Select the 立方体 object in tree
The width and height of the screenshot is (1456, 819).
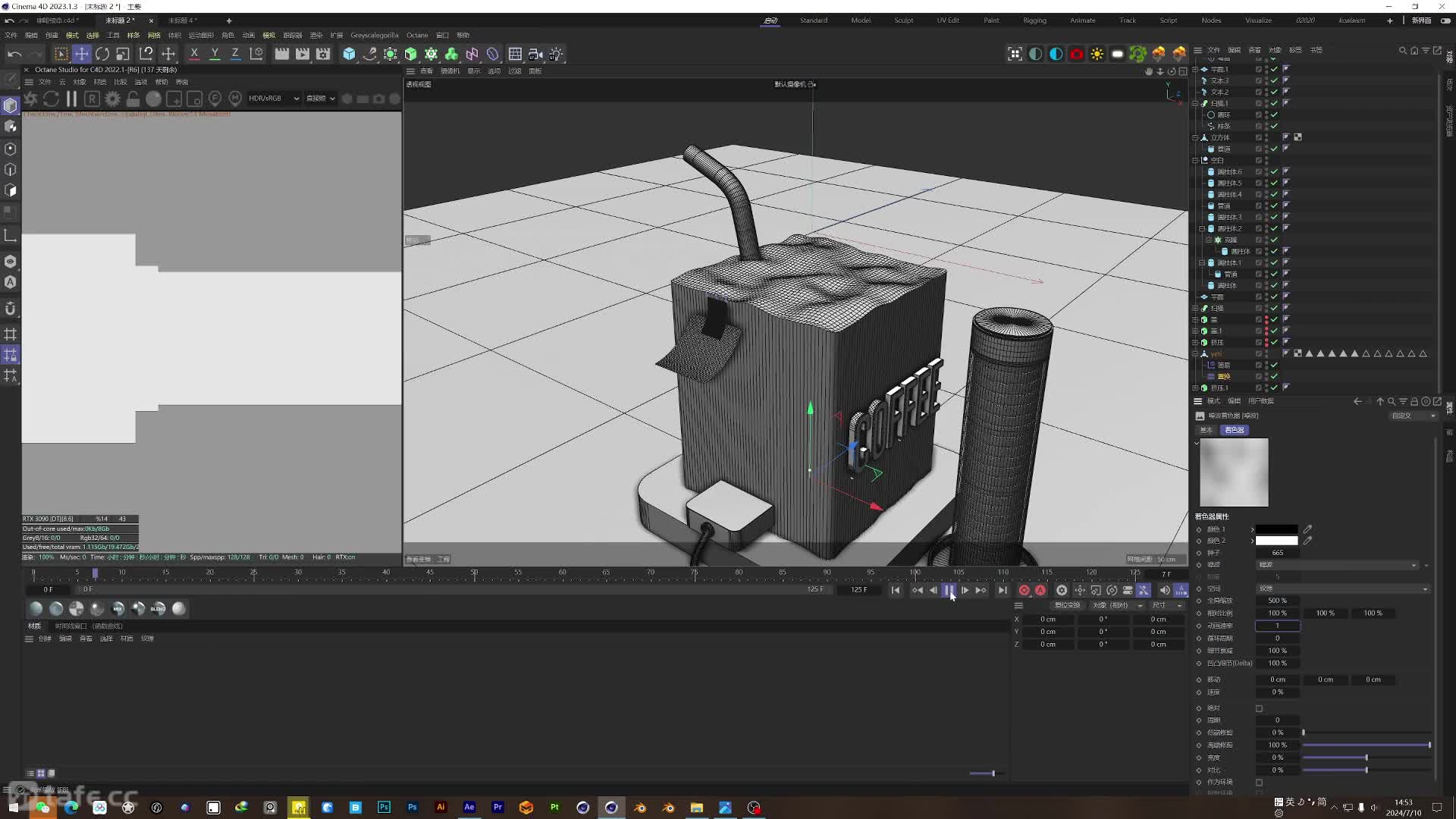point(1220,137)
